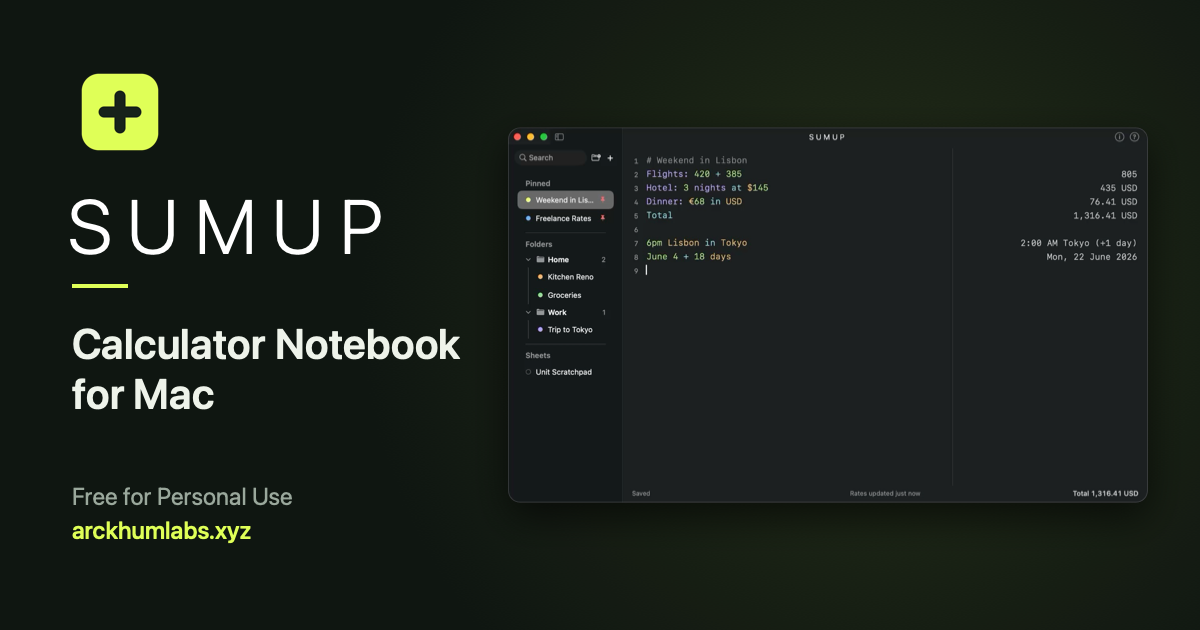Click the result '1,316.41 USD' on line 5
Image resolution: width=1200 pixels, height=630 pixels.
click(1105, 215)
